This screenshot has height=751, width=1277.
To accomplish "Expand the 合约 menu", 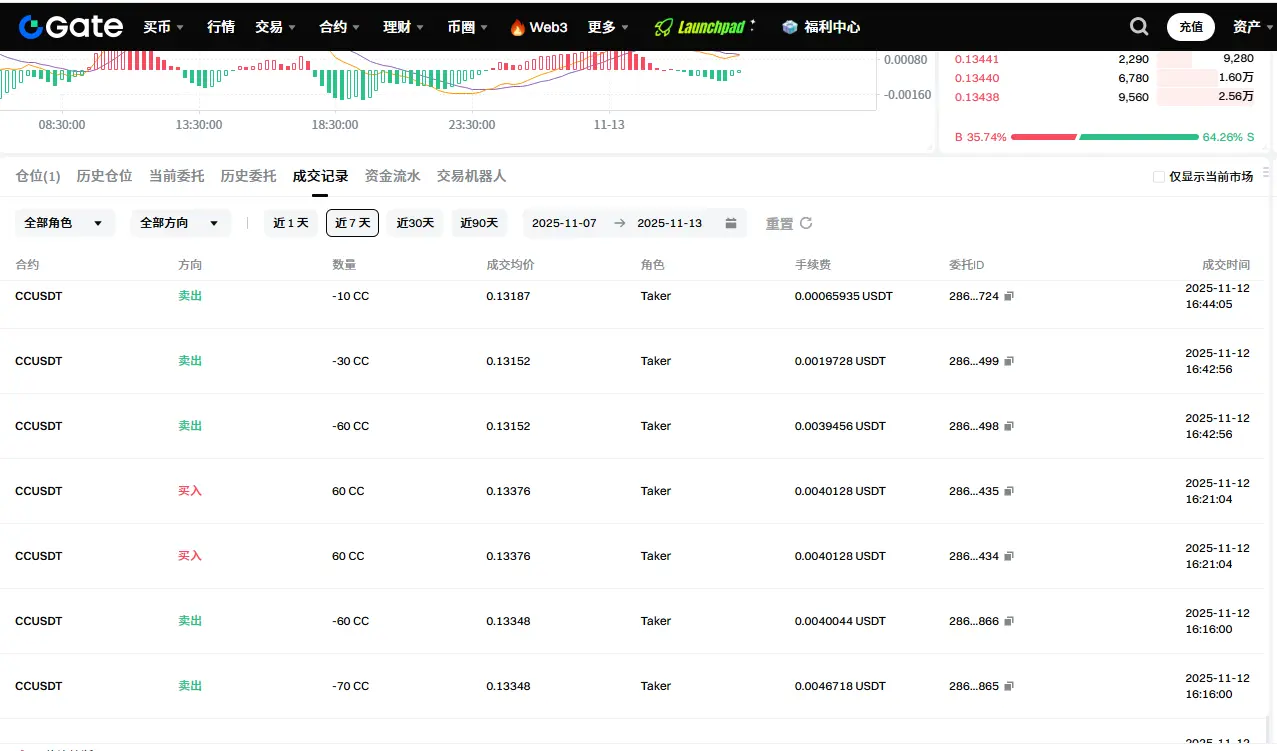I will point(339,27).
